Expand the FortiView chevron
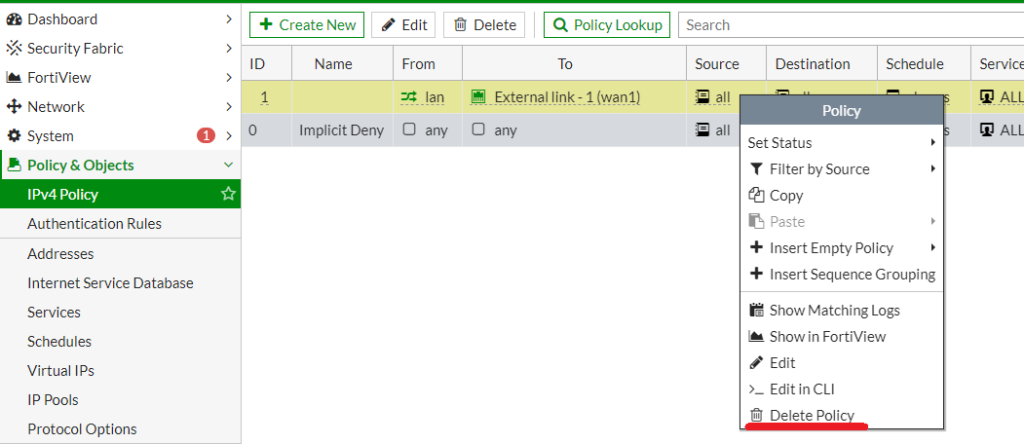1024x444 pixels. point(229,78)
